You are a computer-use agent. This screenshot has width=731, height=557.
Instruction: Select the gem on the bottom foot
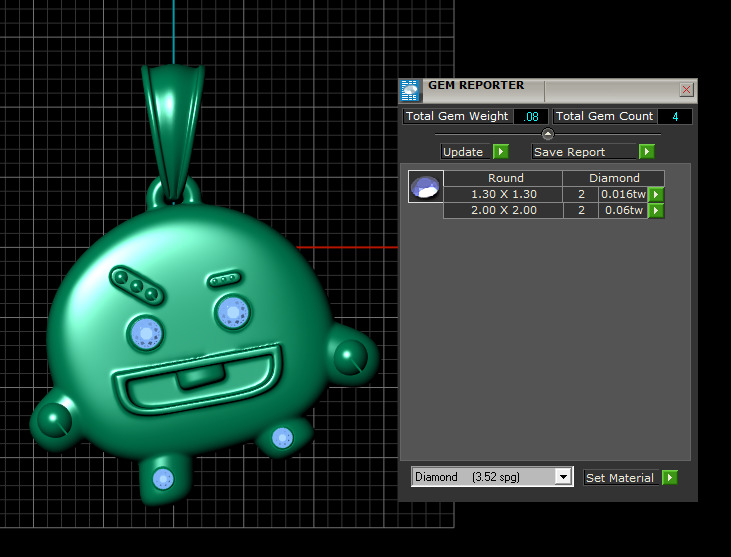163,479
